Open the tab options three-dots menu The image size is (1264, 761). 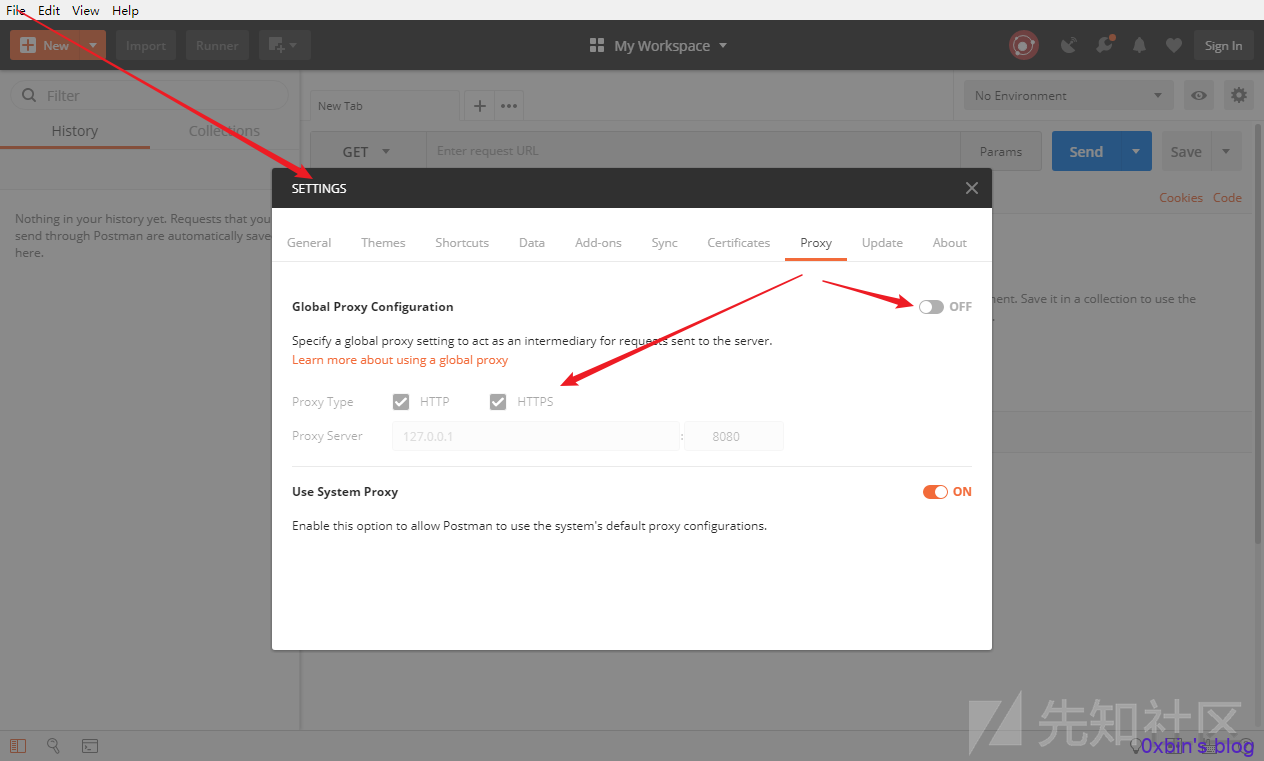tap(509, 106)
